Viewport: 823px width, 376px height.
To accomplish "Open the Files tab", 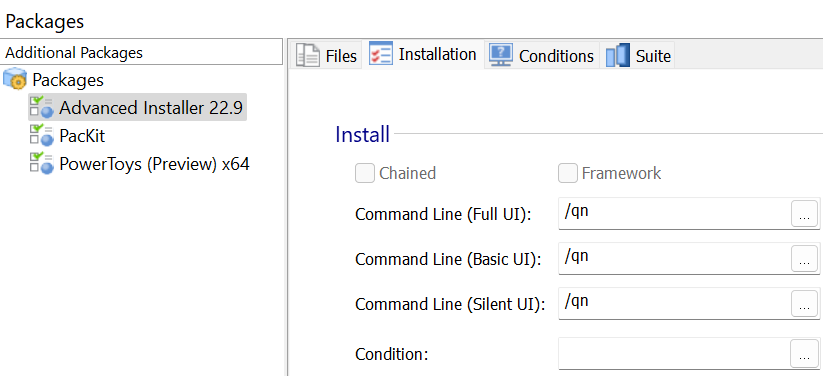I will [326, 55].
